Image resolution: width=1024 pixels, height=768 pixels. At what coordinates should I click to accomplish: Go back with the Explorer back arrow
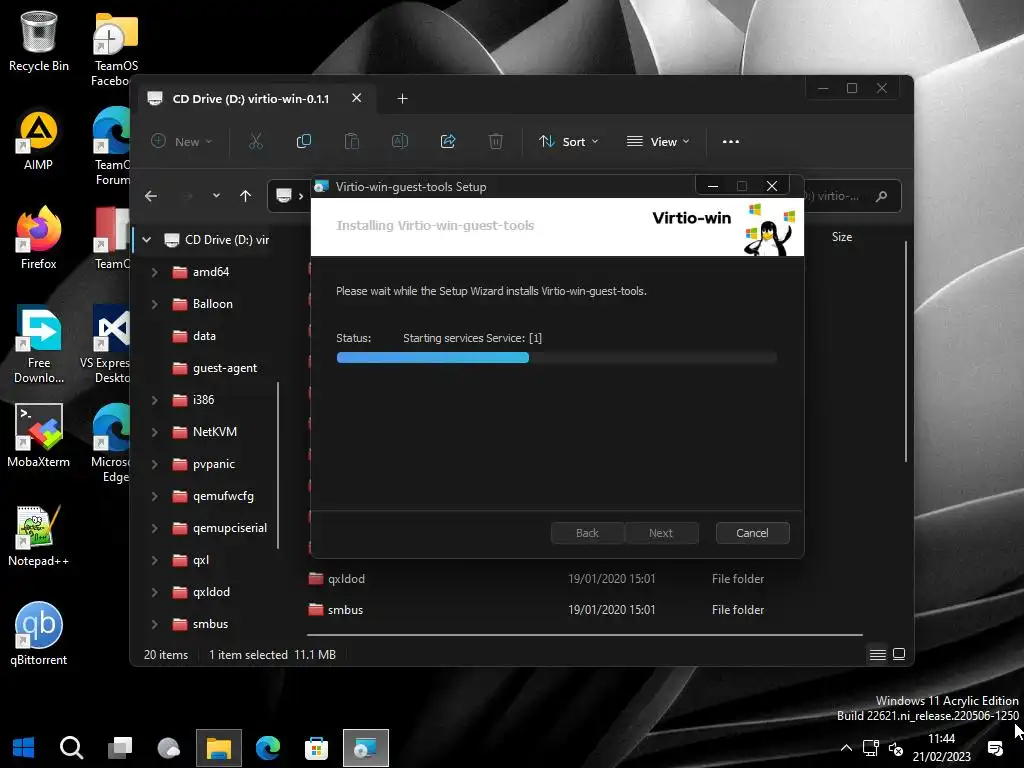(x=151, y=196)
